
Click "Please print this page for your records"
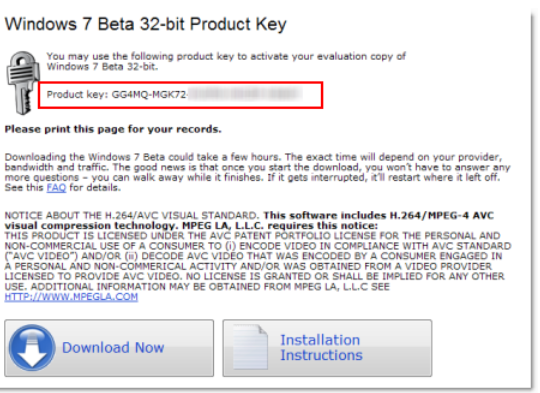pyautogui.click(x=113, y=130)
